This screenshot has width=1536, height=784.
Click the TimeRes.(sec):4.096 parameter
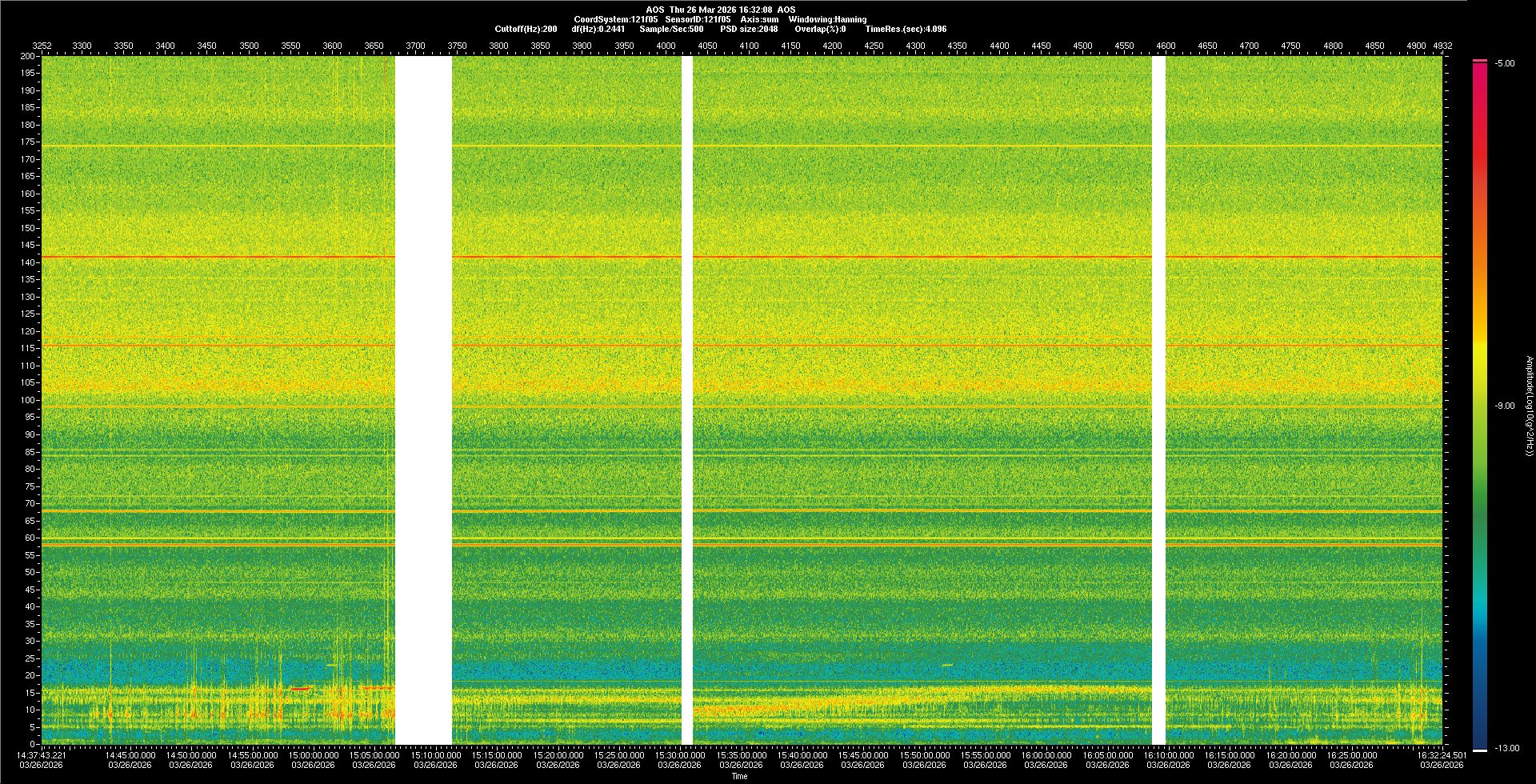tap(906, 29)
